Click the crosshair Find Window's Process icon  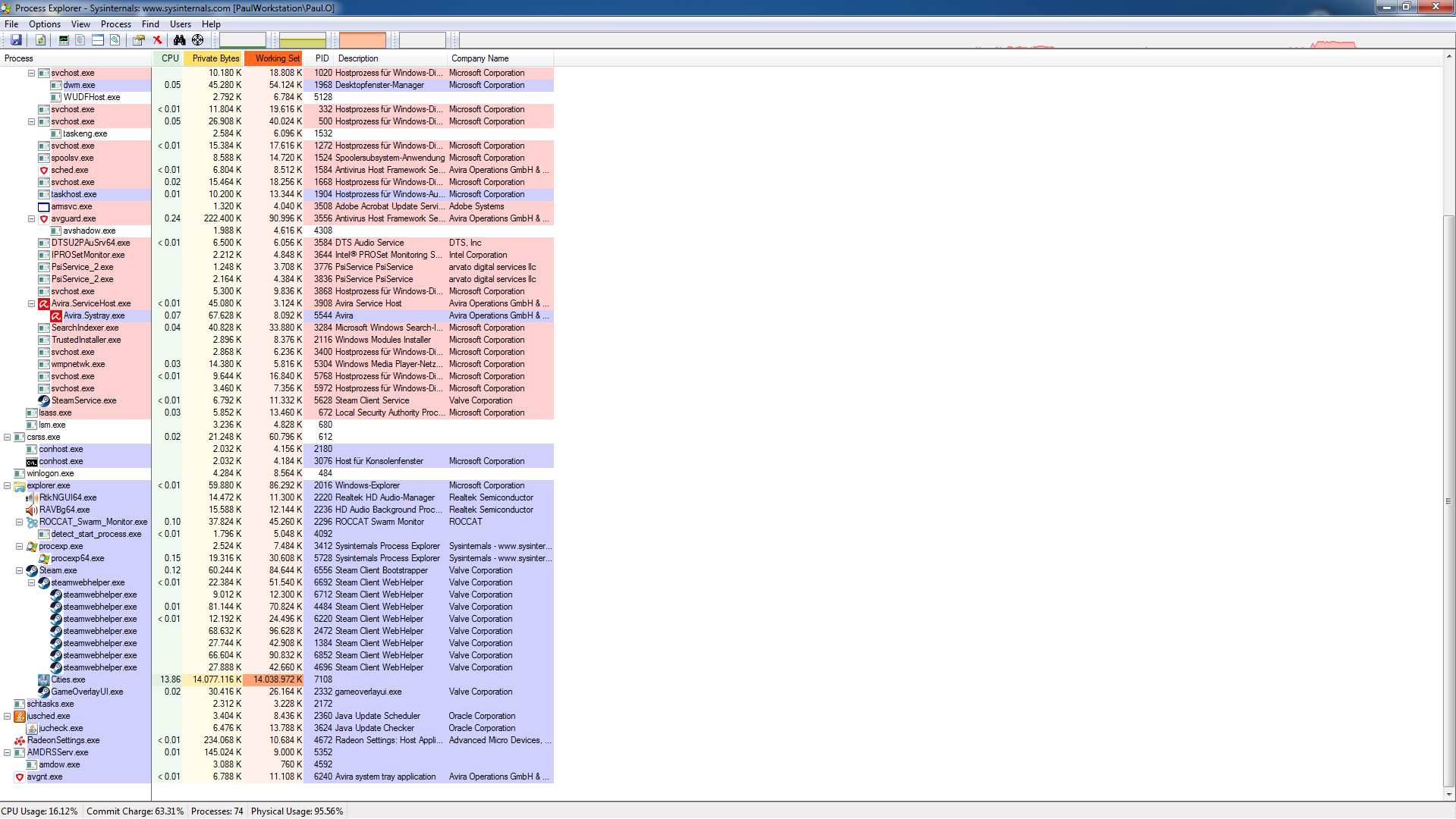197,40
